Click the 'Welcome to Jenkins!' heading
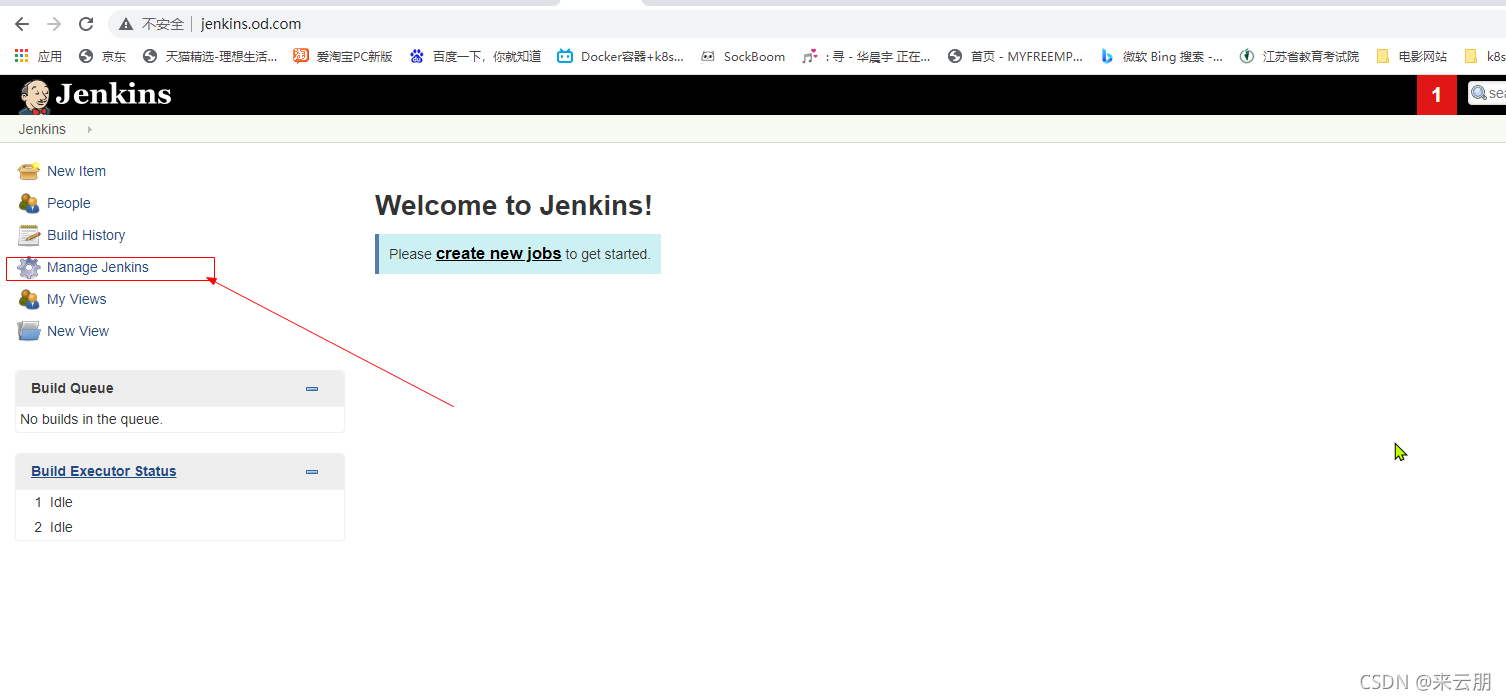The image size is (1506, 700). 513,206
